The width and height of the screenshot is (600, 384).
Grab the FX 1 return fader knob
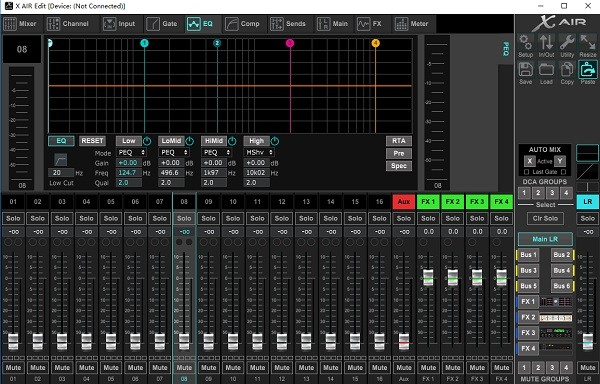click(428, 278)
